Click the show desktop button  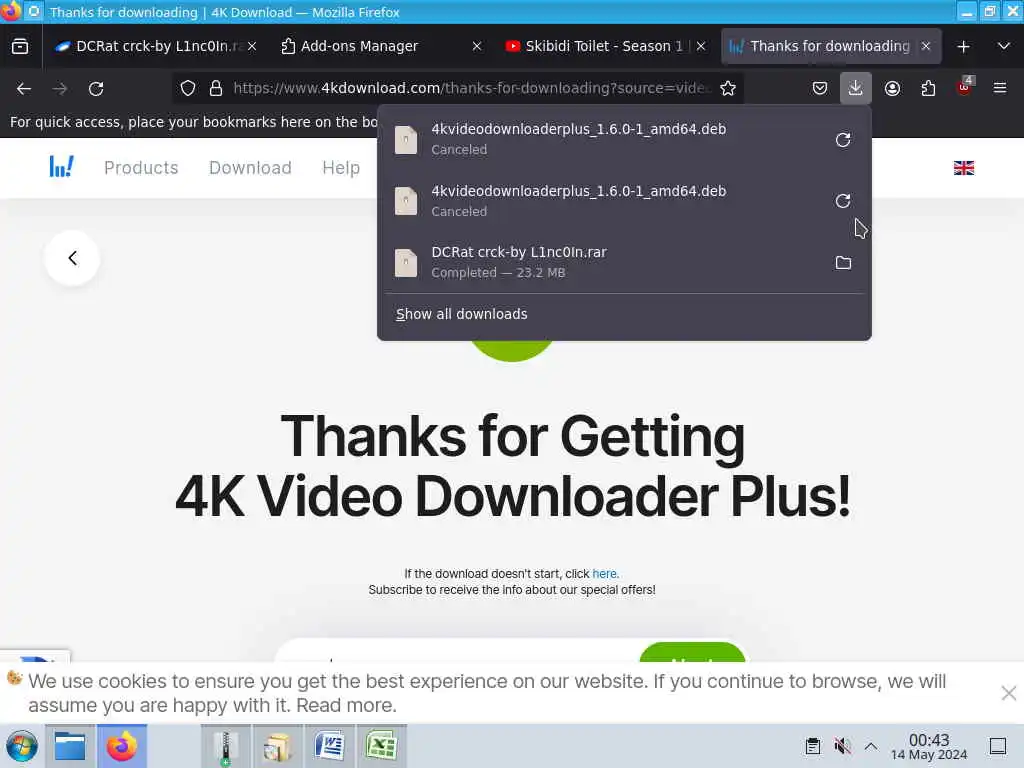[997, 746]
